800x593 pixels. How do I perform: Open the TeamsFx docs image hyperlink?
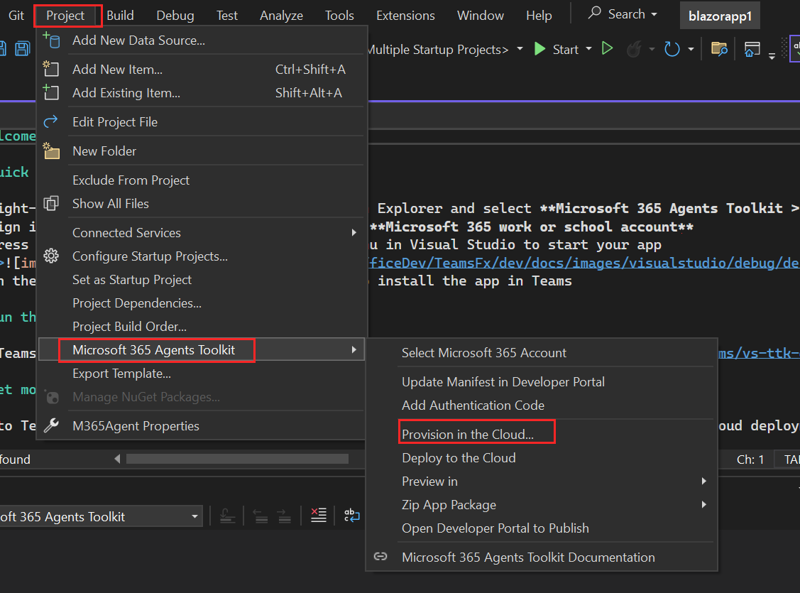tap(585, 263)
